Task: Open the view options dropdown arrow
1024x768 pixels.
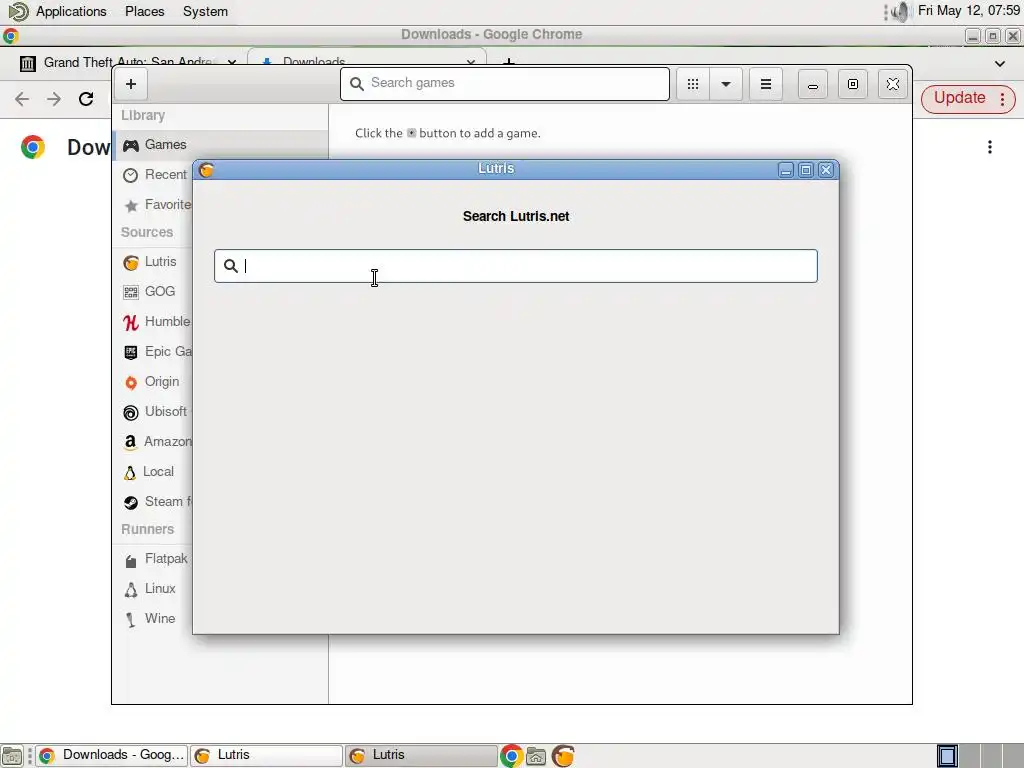Action: click(726, 84)
